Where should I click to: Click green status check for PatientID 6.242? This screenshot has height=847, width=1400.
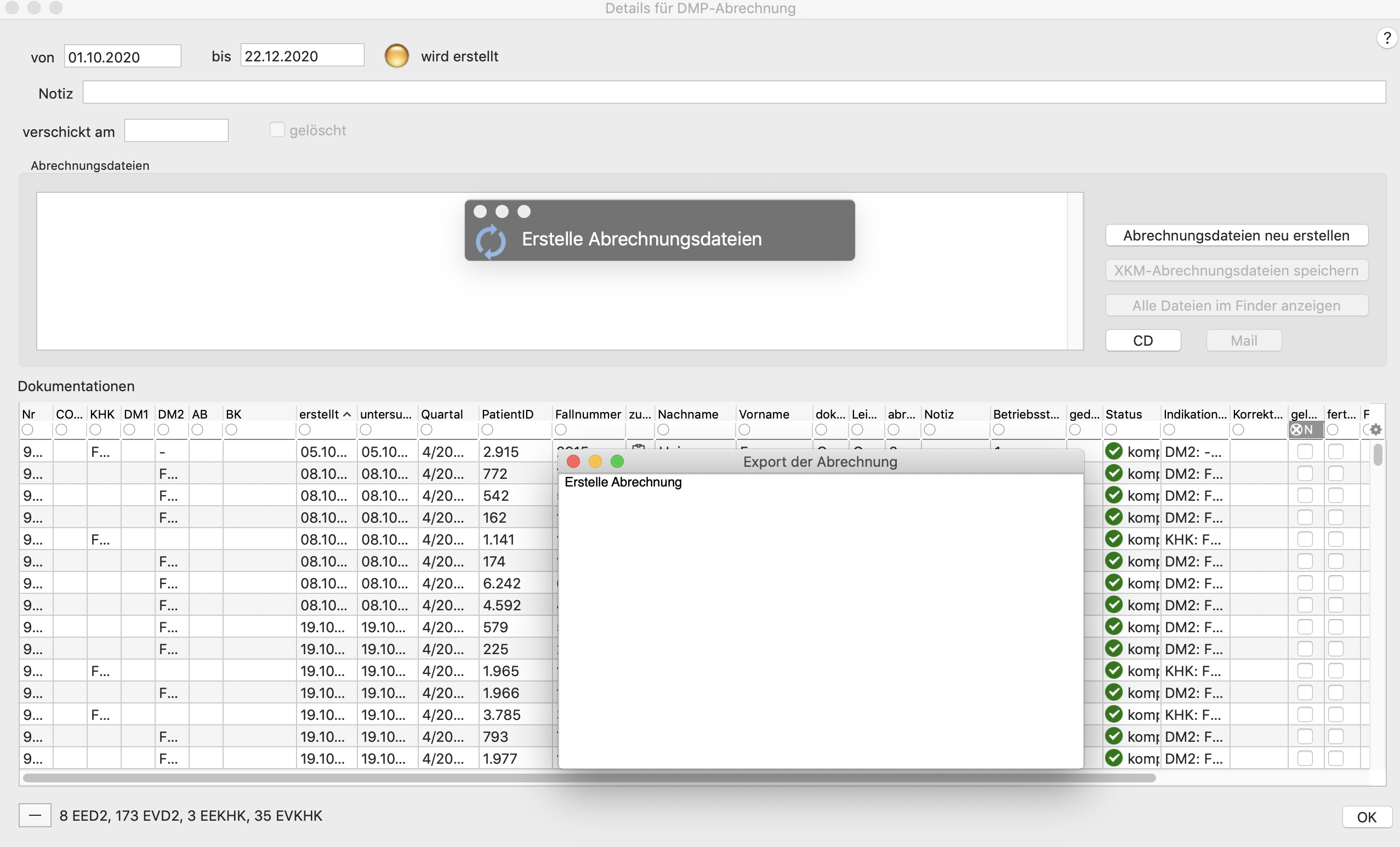coord(1114,582)
